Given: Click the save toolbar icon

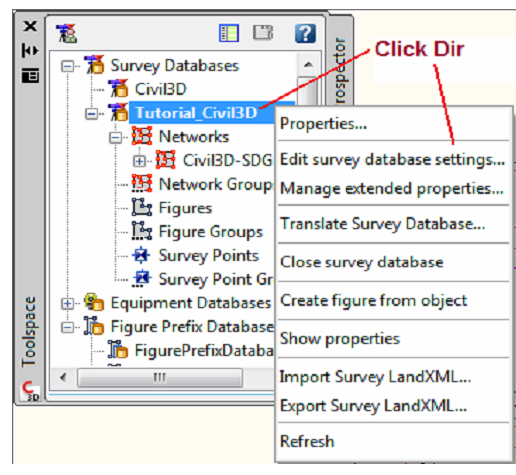Looking at the screenshot, I should [263, 33].
